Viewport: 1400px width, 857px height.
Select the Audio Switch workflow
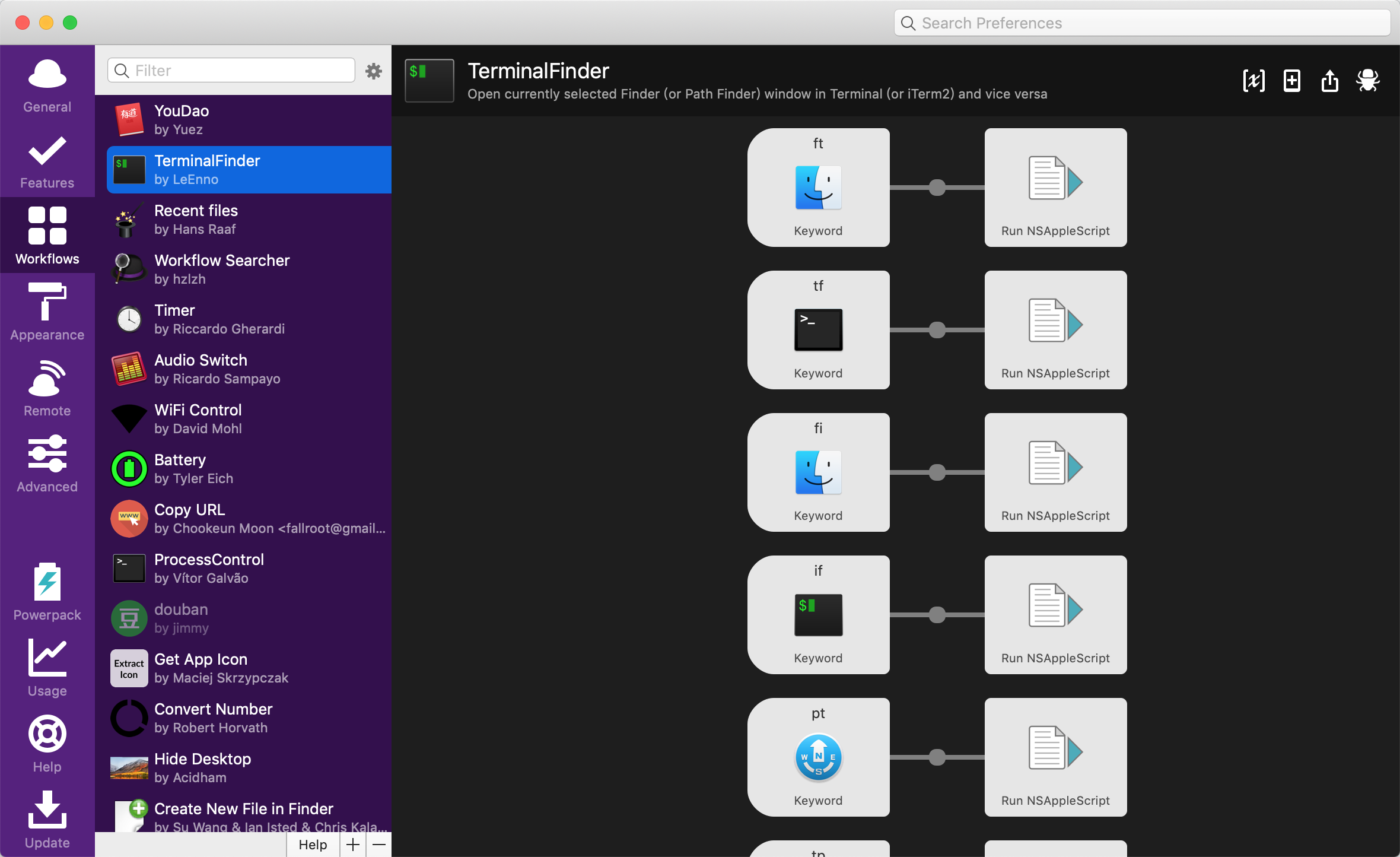point(249,369)
